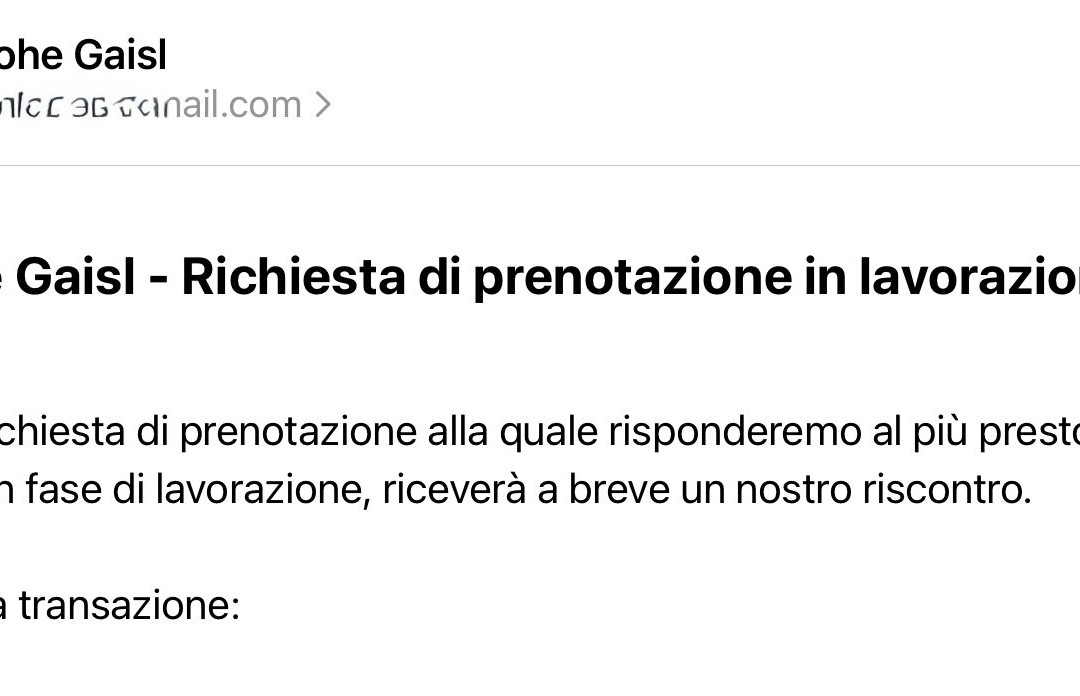Tap the sender name ending in Gaisl
The width and height of the screenshot is (1080, 696).
[x=84, y=55]
